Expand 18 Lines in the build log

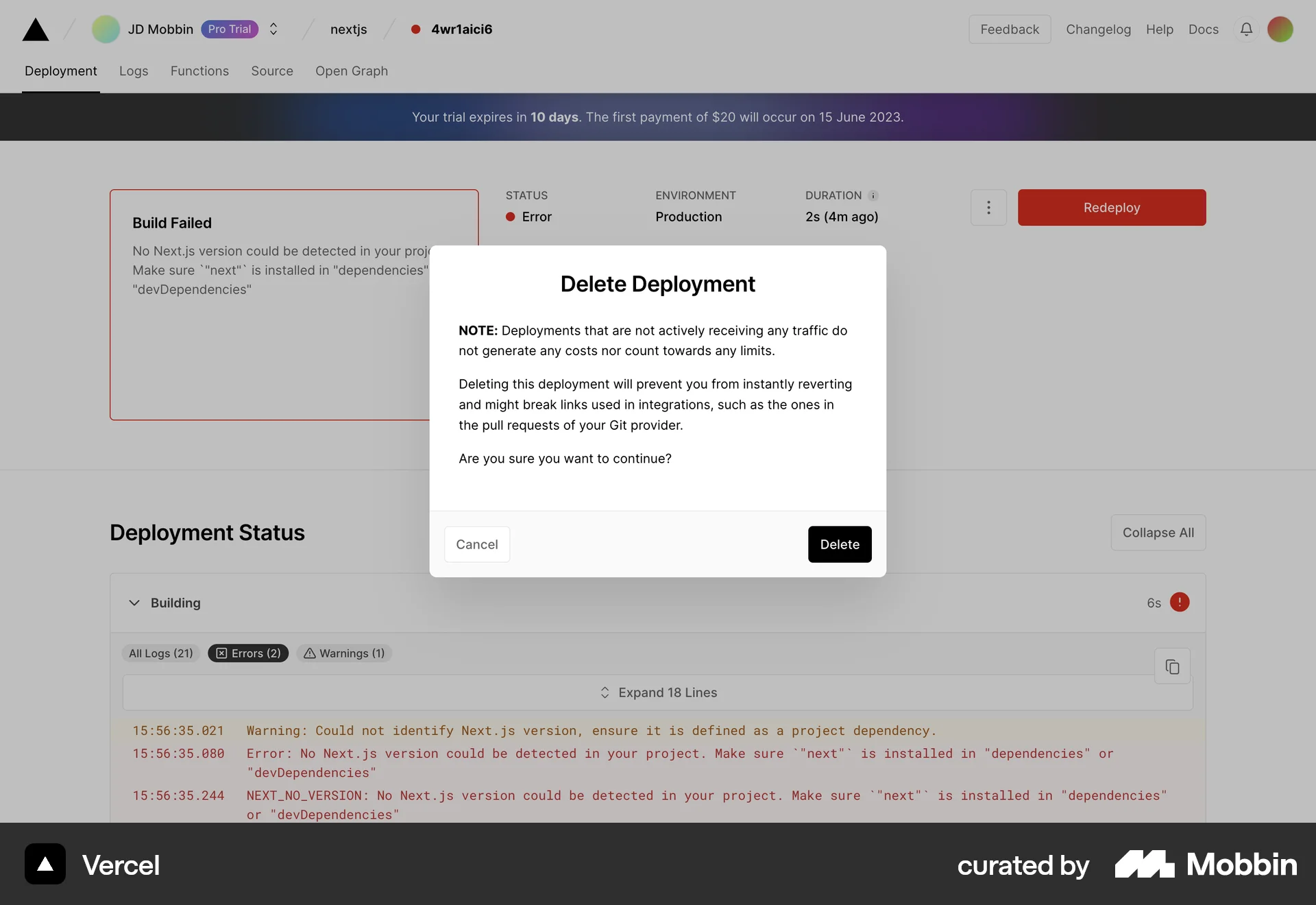click(x=657, y=692)
